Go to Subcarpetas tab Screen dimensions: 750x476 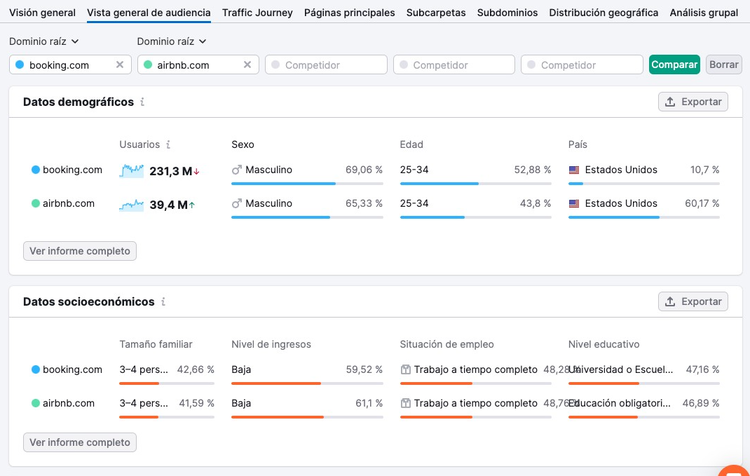tap(436, 12)
